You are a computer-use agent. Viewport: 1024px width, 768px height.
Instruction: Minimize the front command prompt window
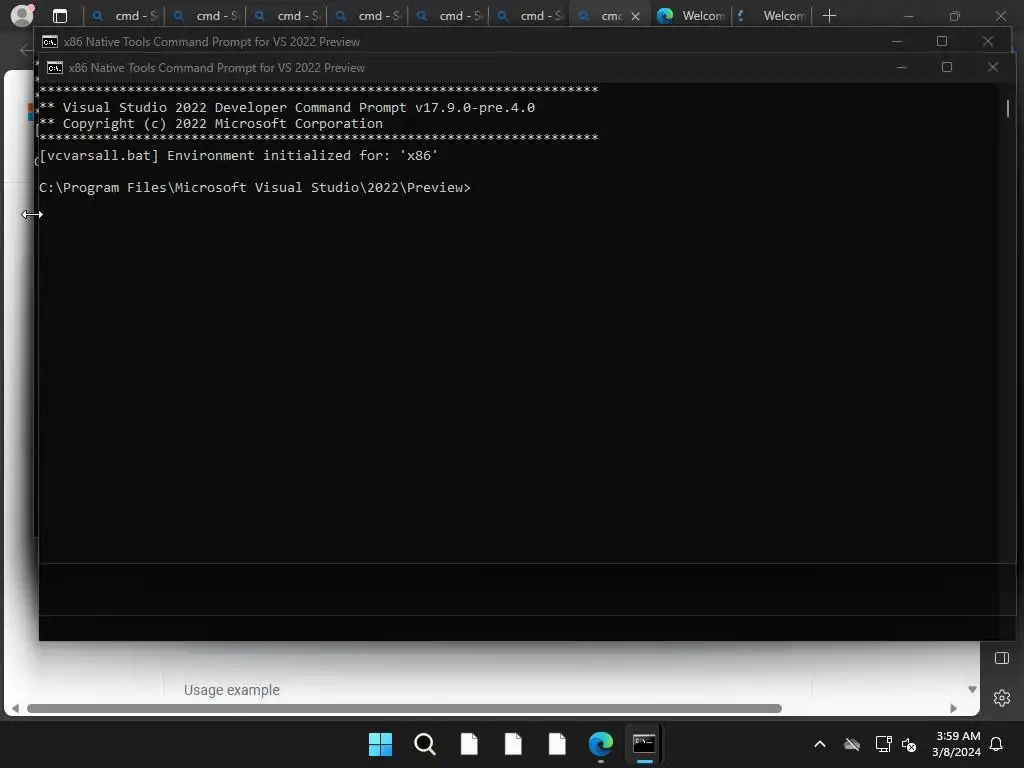[x=902, y=67]
